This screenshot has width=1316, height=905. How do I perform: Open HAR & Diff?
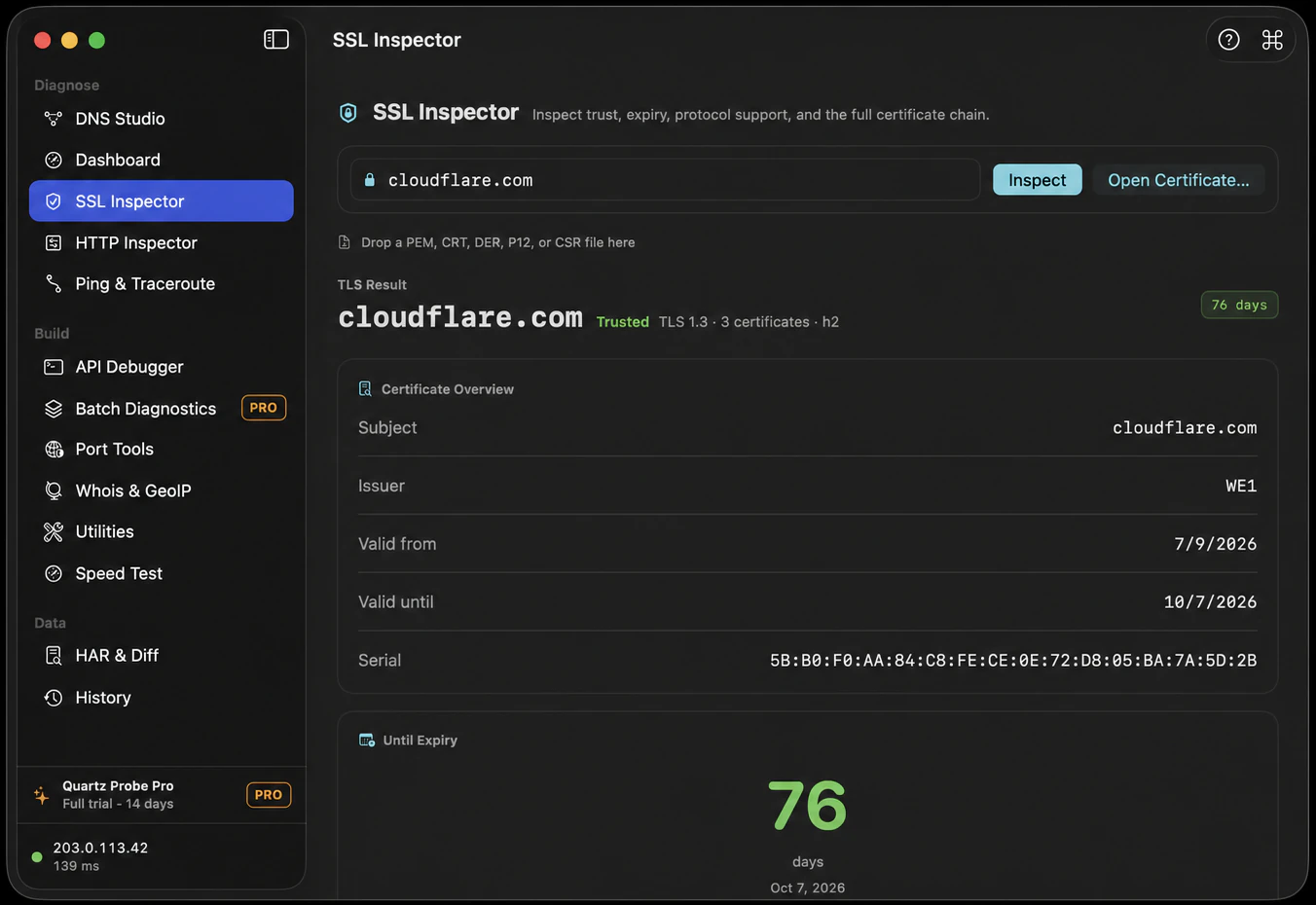162,656
